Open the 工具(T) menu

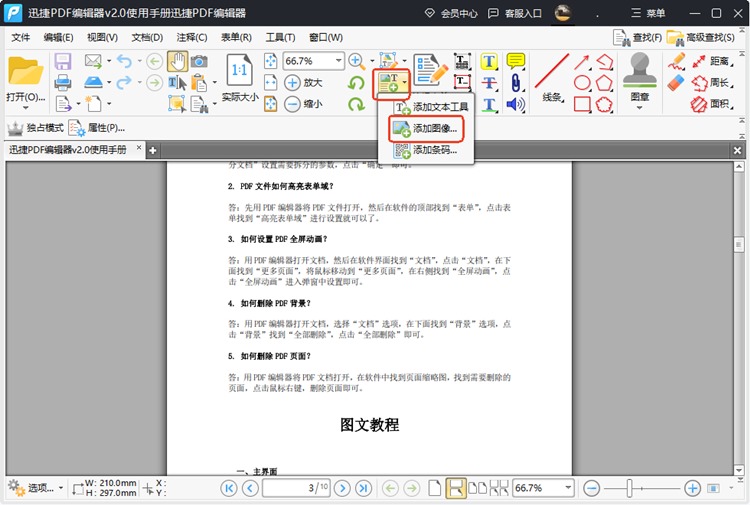[280, 37]
